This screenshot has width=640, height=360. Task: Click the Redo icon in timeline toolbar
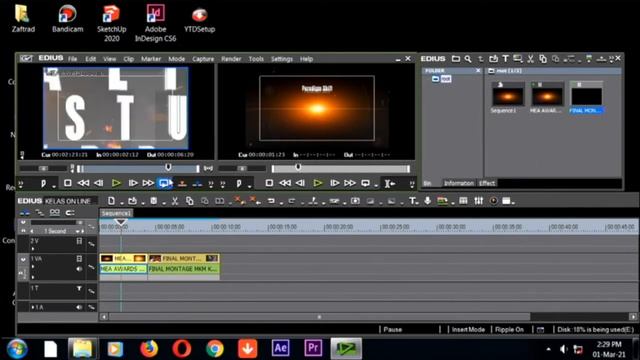[291, 201]
